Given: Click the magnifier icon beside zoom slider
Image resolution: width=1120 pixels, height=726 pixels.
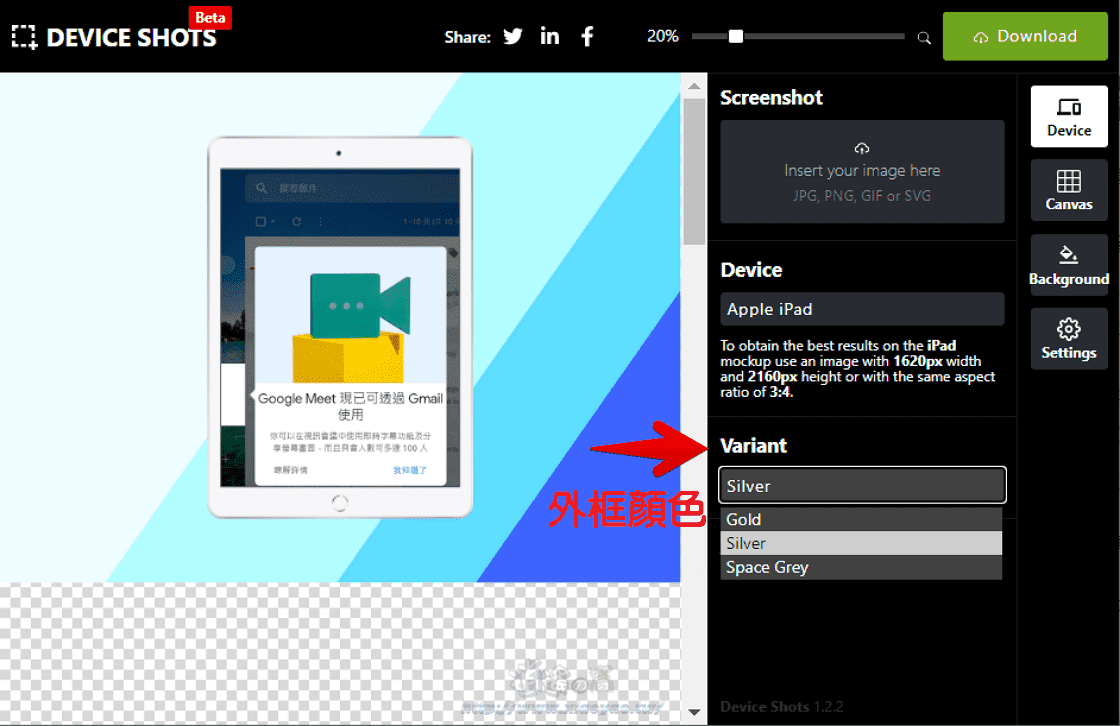Looking at the screenshot, I should [x=924, y=38].
